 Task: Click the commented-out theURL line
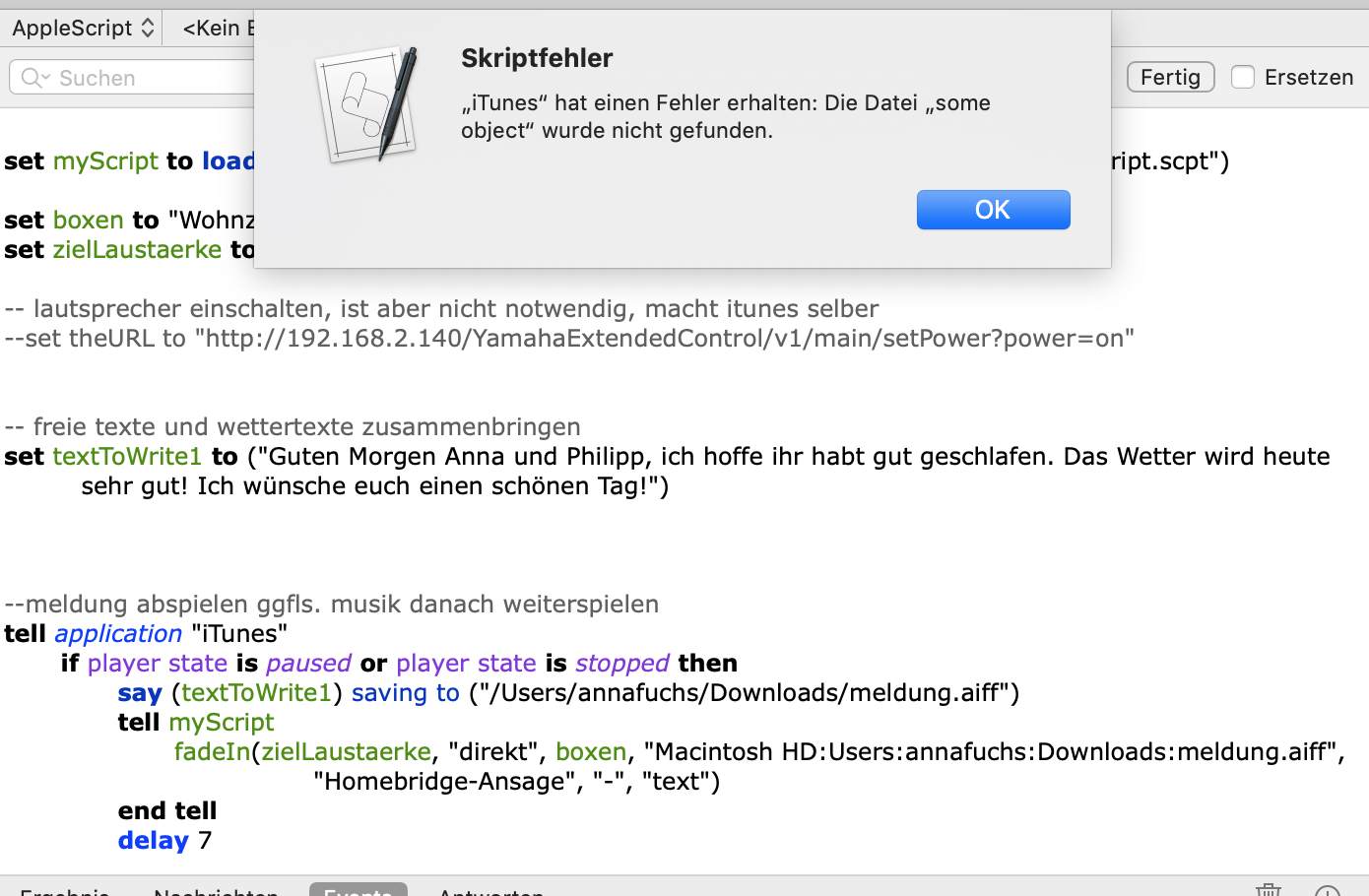click(x=569, y=338)
